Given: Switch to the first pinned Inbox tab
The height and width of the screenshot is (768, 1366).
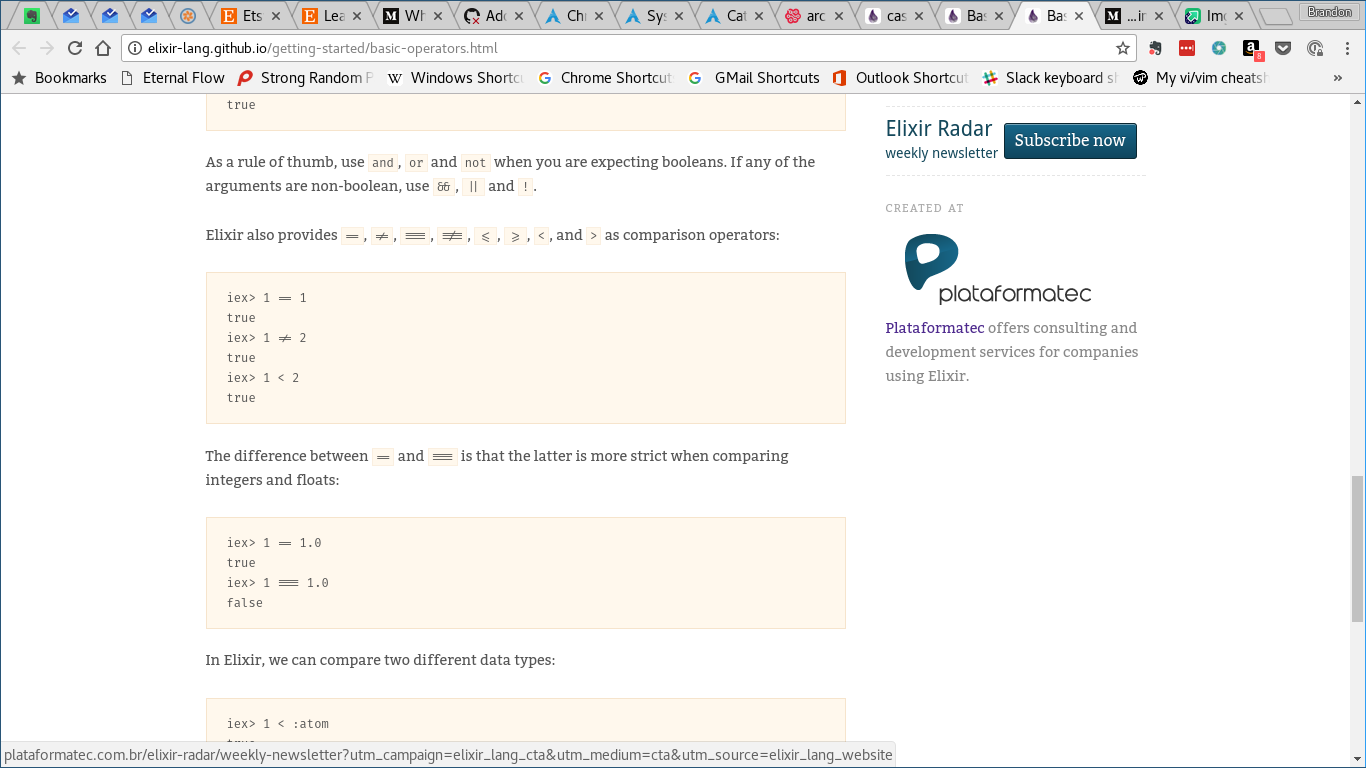Looking at the screenshot, I should pos(70,16).
